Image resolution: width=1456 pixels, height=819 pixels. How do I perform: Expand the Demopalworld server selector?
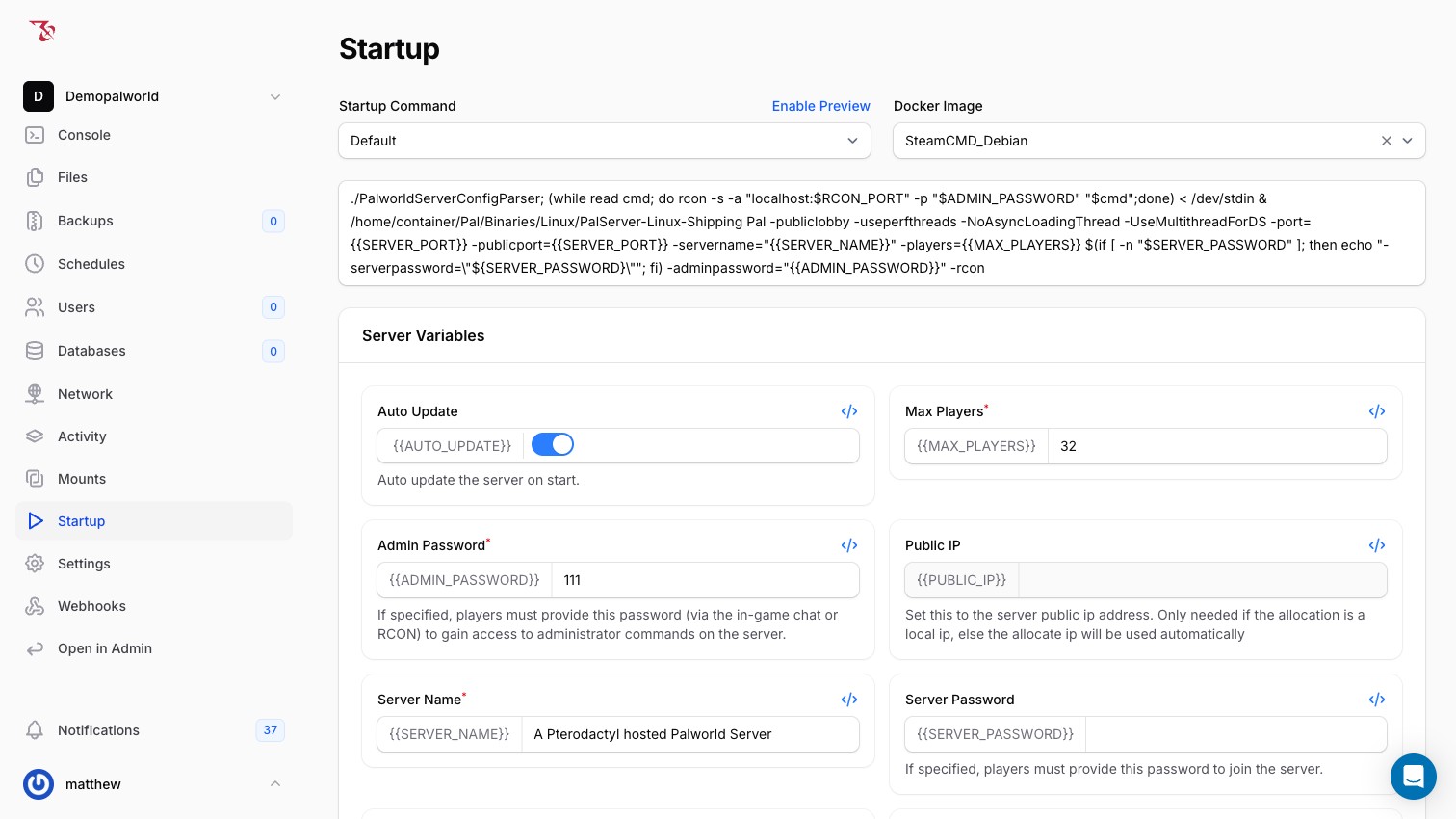(x=275, y=96)
